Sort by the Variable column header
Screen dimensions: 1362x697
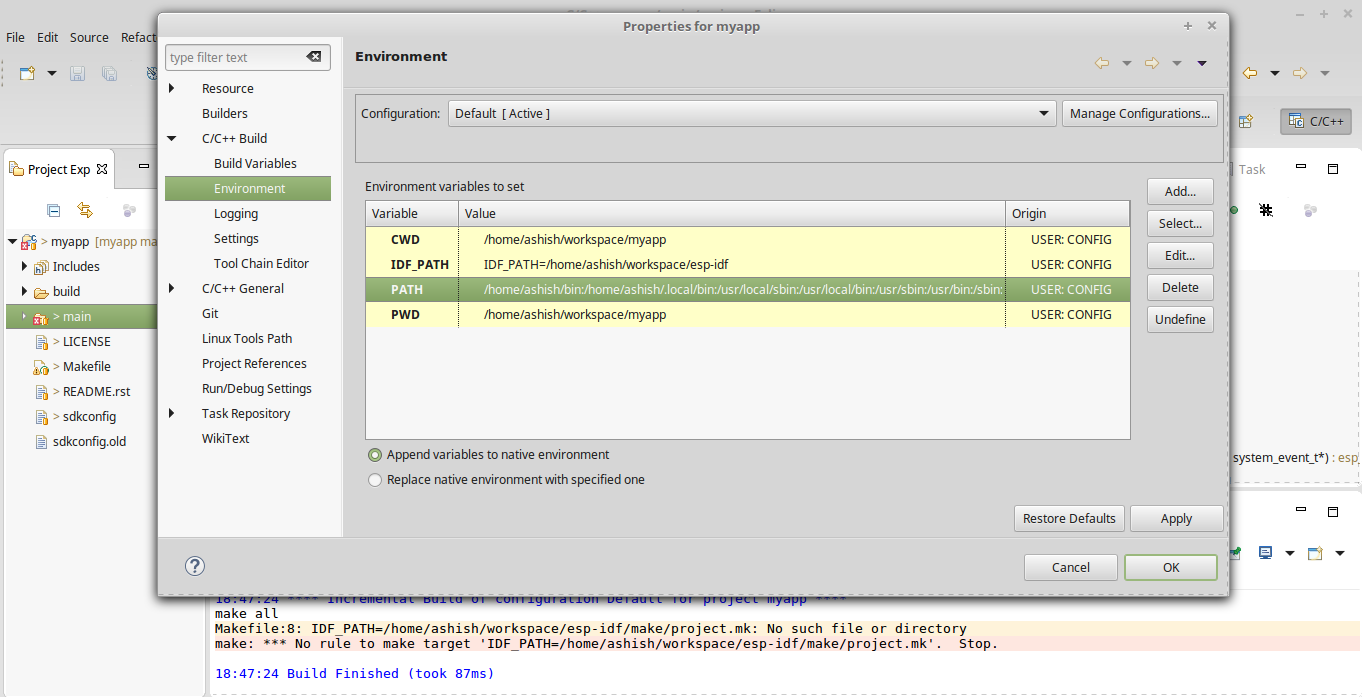coord(412,213)
